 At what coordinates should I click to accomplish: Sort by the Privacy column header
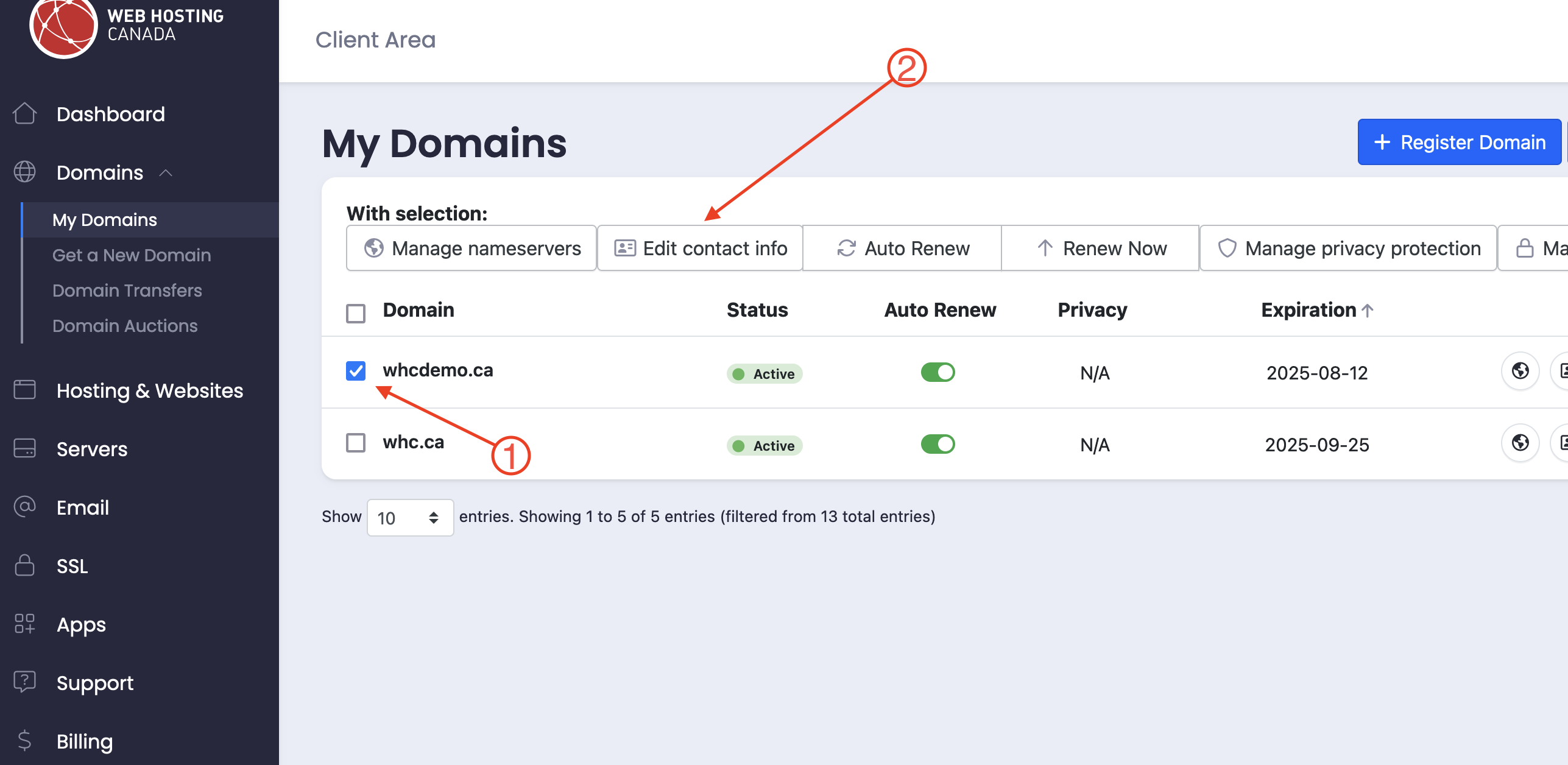tap(1092, 310)
